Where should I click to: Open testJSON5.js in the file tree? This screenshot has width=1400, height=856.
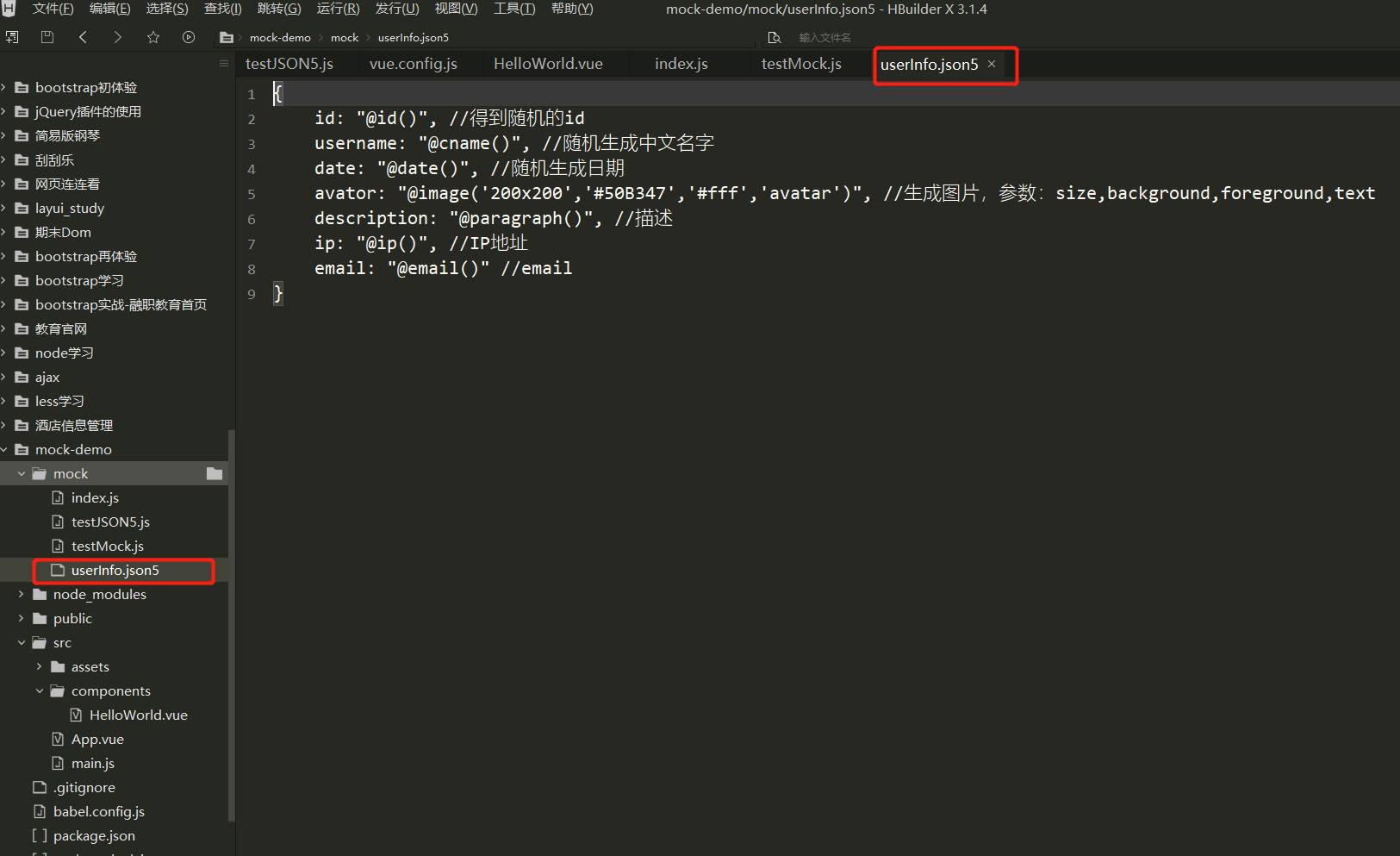110,522
